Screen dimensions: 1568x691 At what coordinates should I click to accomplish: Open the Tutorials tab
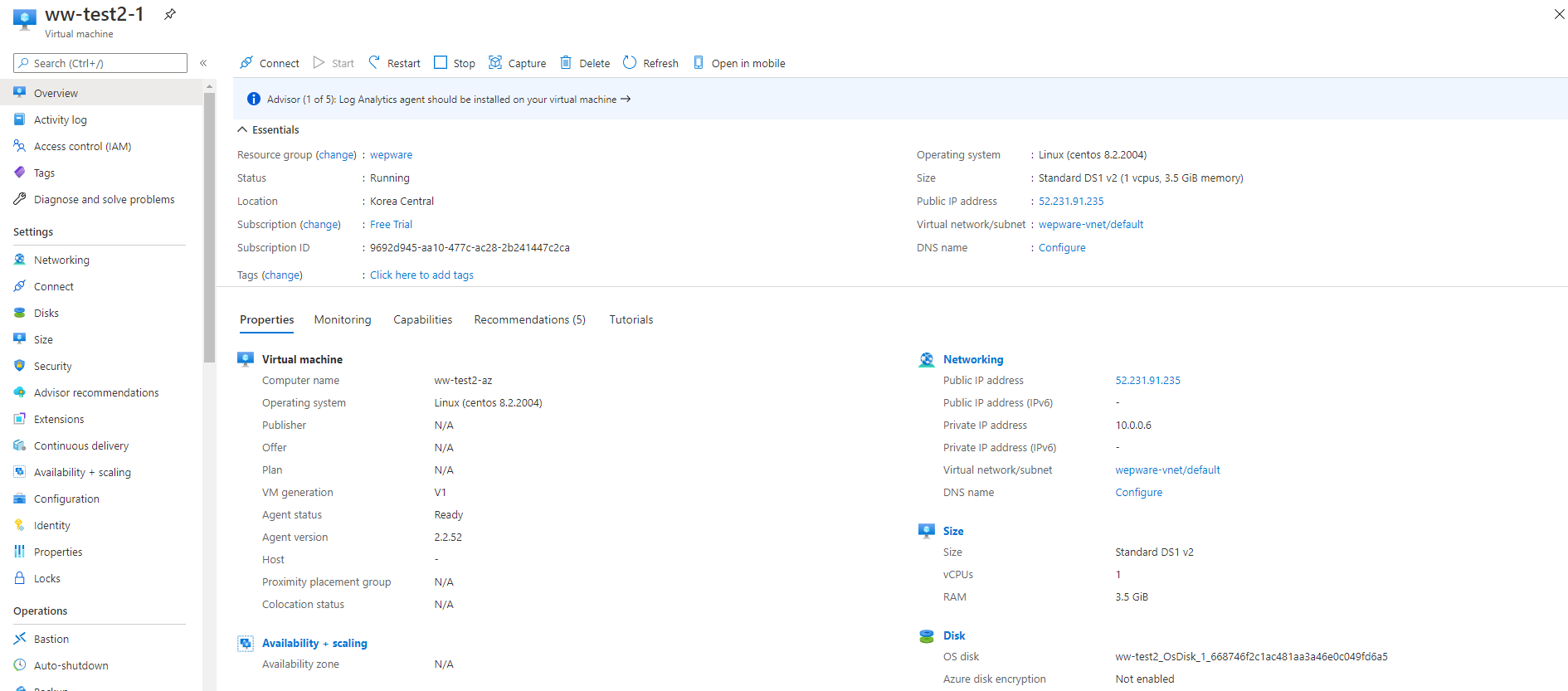[631, 319]
